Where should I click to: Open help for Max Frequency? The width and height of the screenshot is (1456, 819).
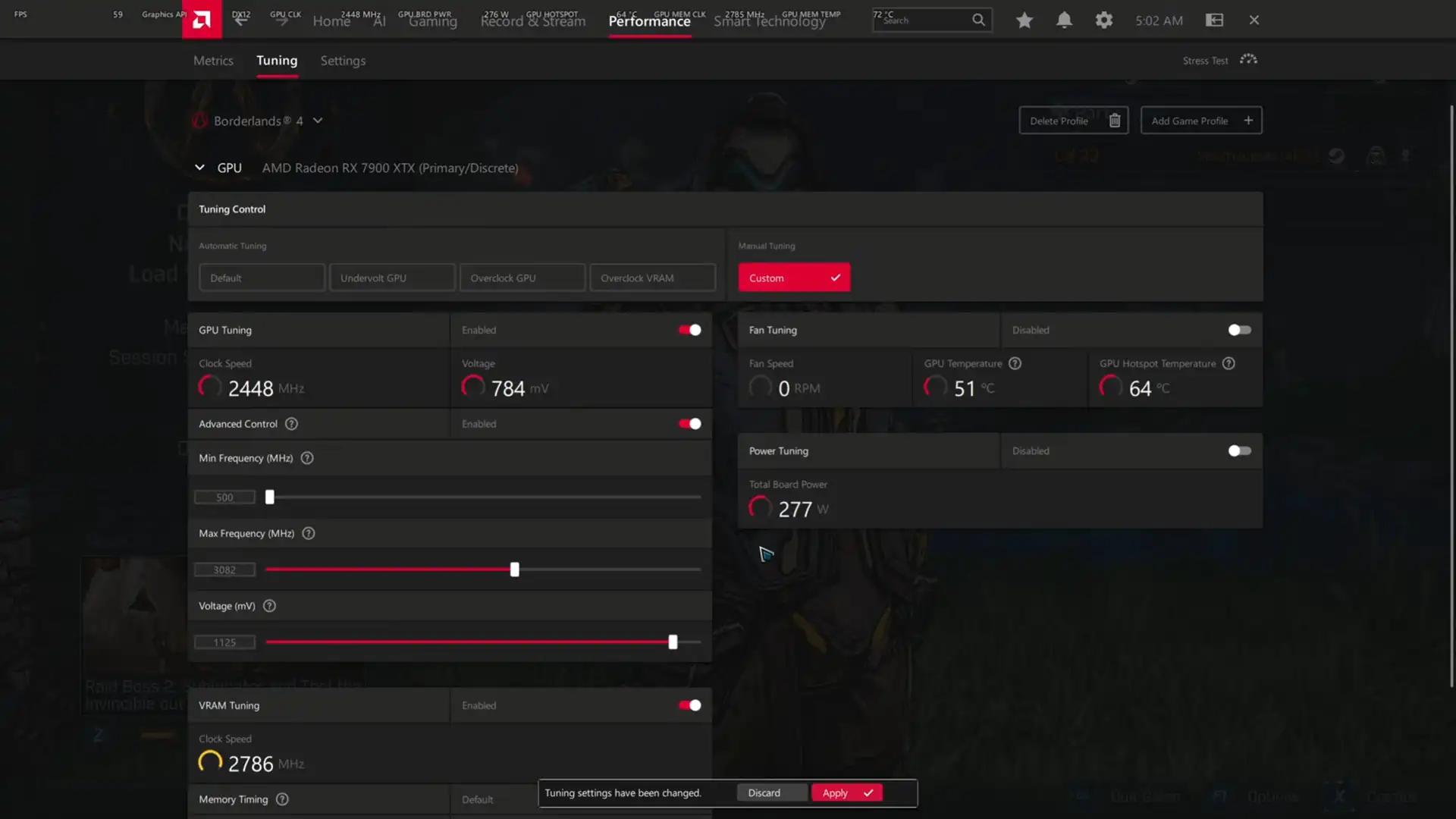pos(309,533)
